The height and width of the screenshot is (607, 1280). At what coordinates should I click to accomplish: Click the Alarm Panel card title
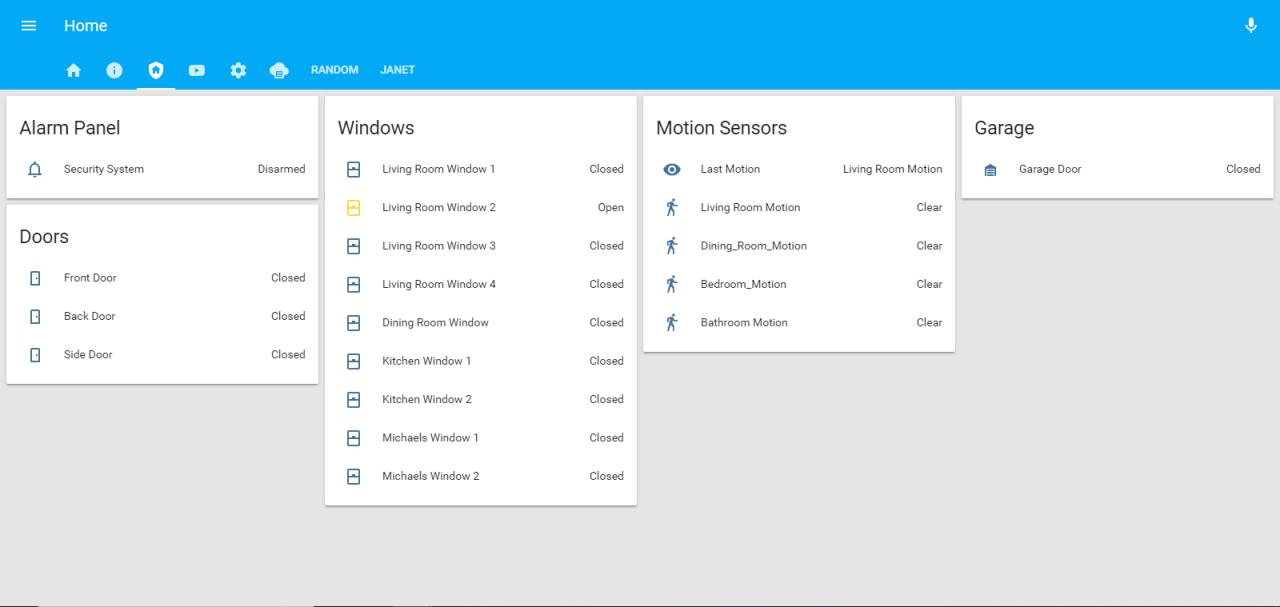pos(70,128)
